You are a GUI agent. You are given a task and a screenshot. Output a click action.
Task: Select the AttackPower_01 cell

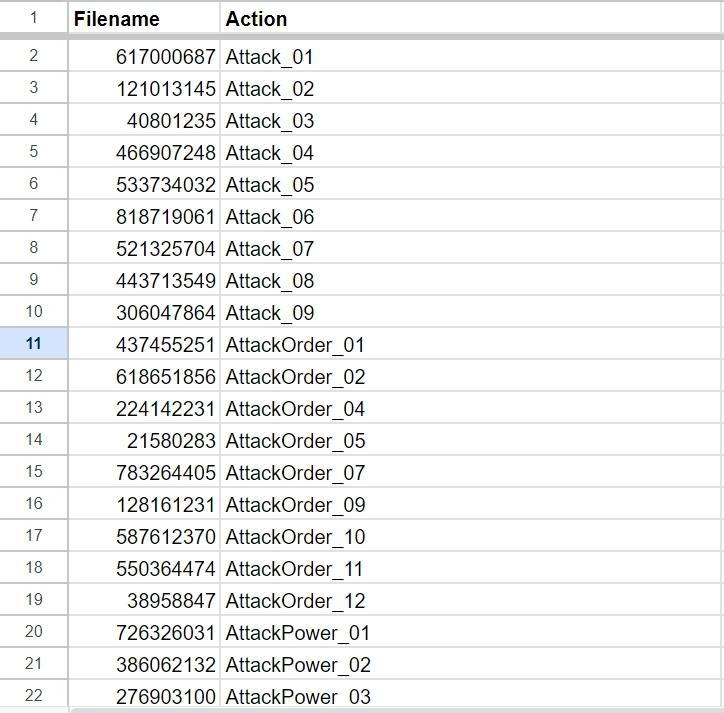coord(470,633)
